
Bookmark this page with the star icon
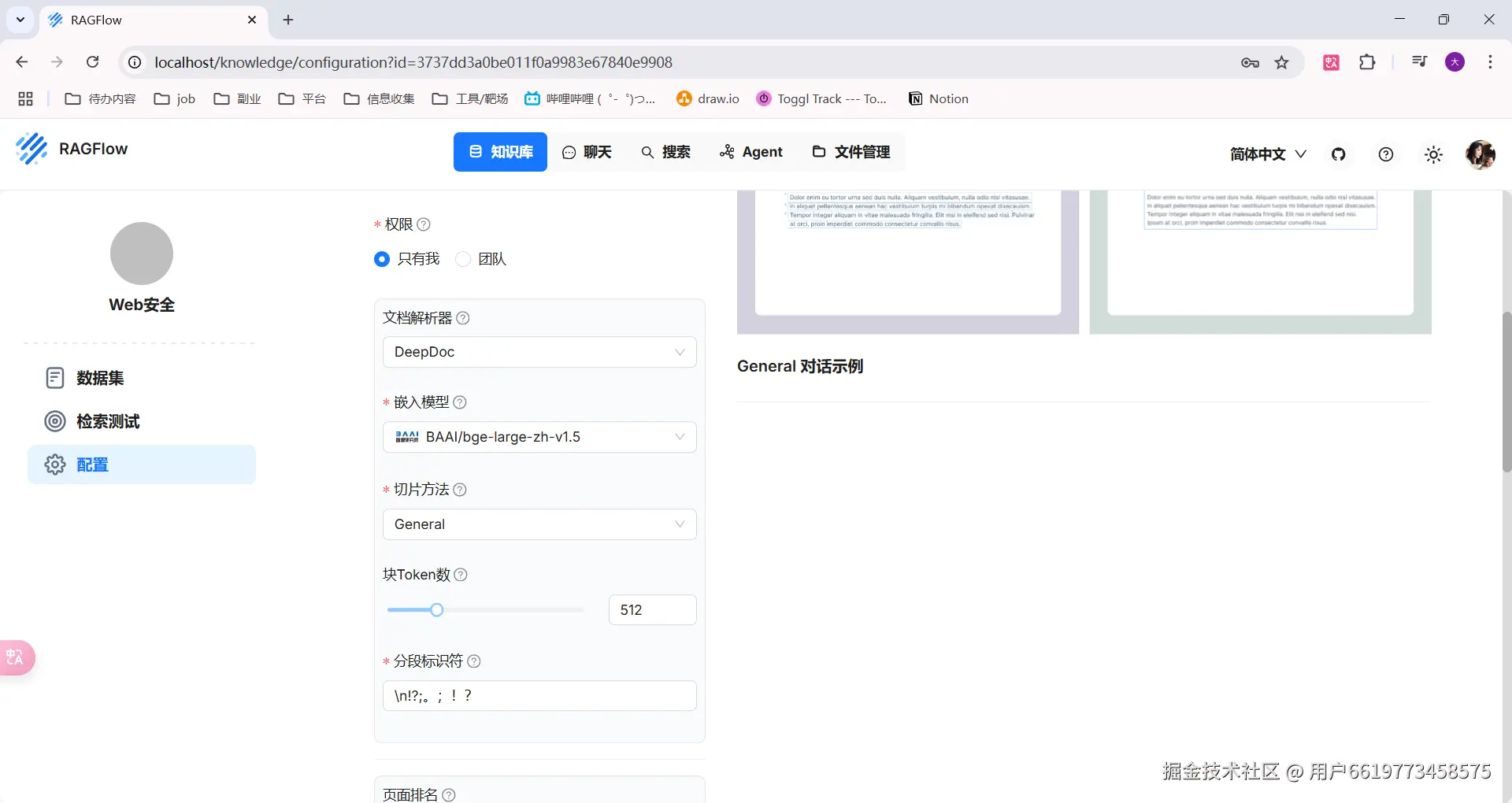pyautogui.click(x=1282, y=62)
